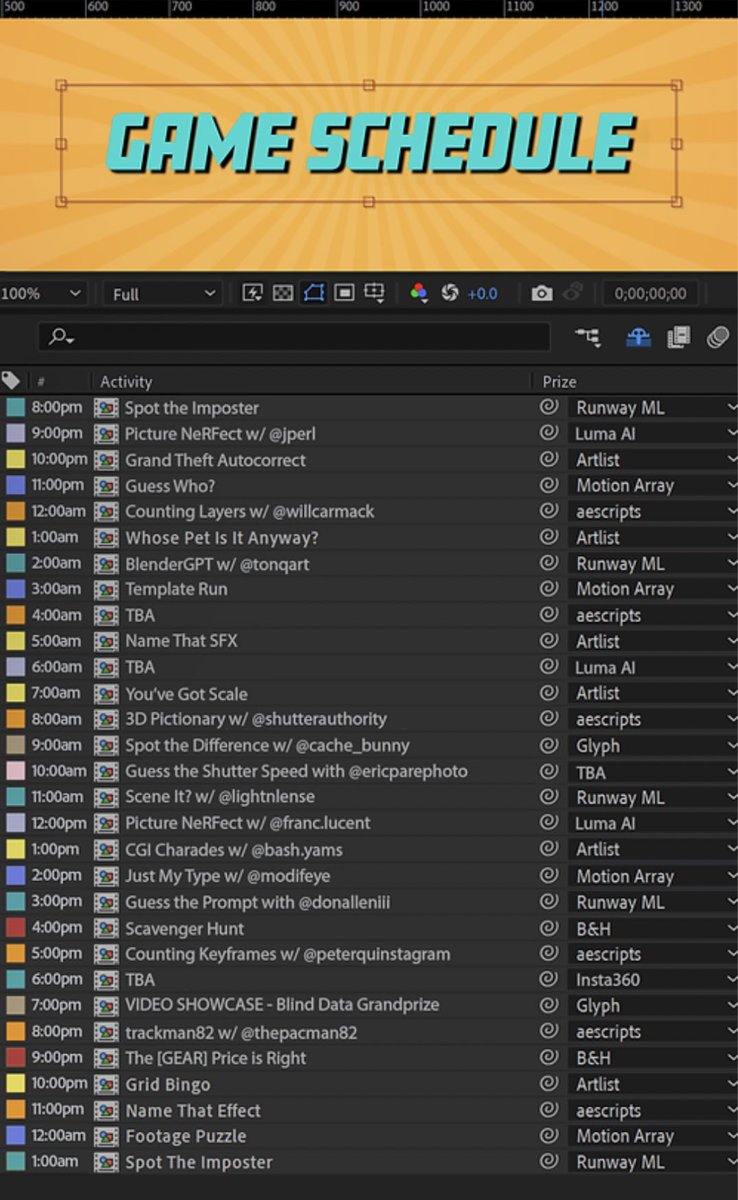Viewport: 738px width, 1200px height.
Task: Click the pick whip for BlenderGPT row
Action: pyautogui.click(x=549, y=563)
